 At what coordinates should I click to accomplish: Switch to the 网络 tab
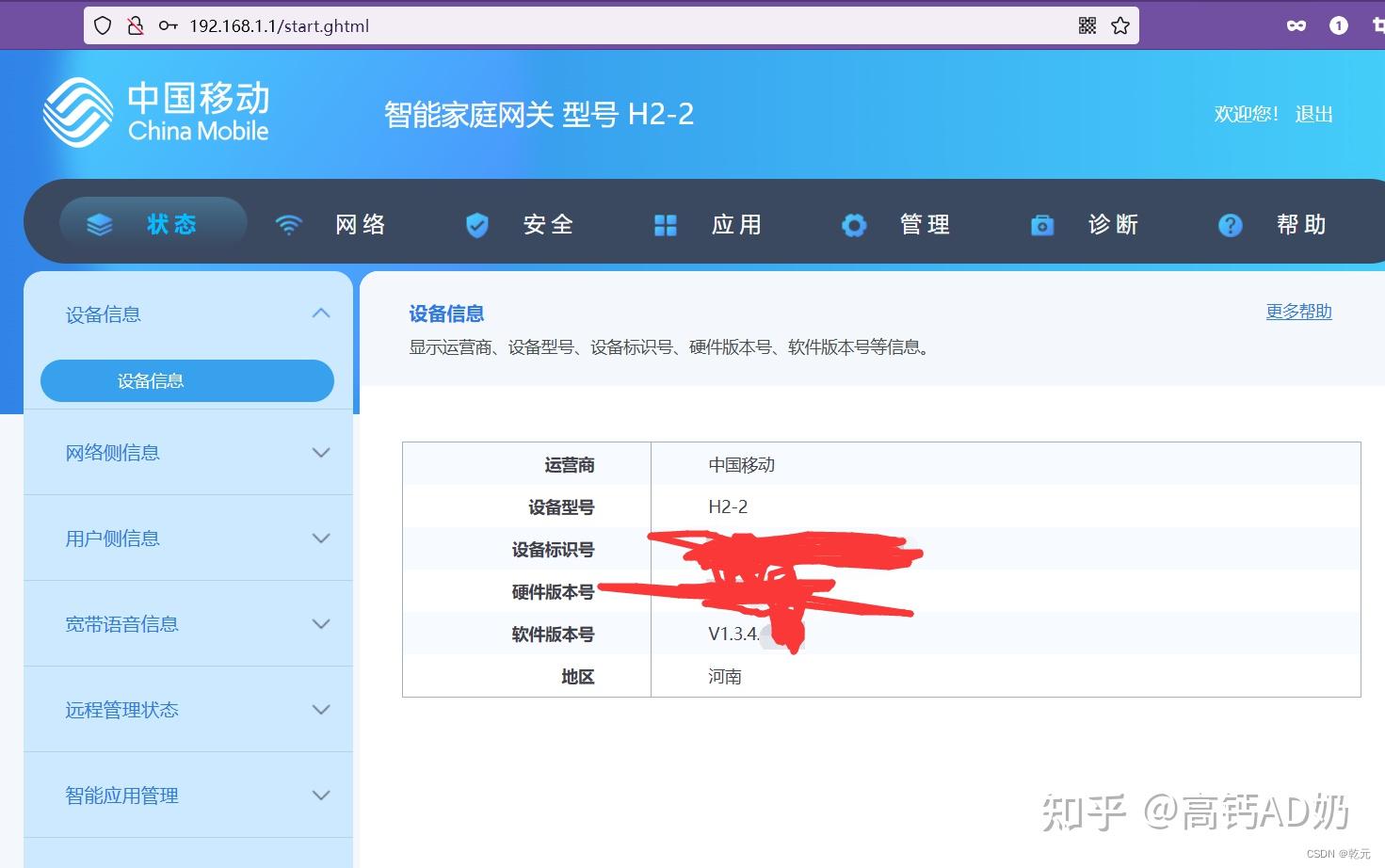[x=361, y=224]
